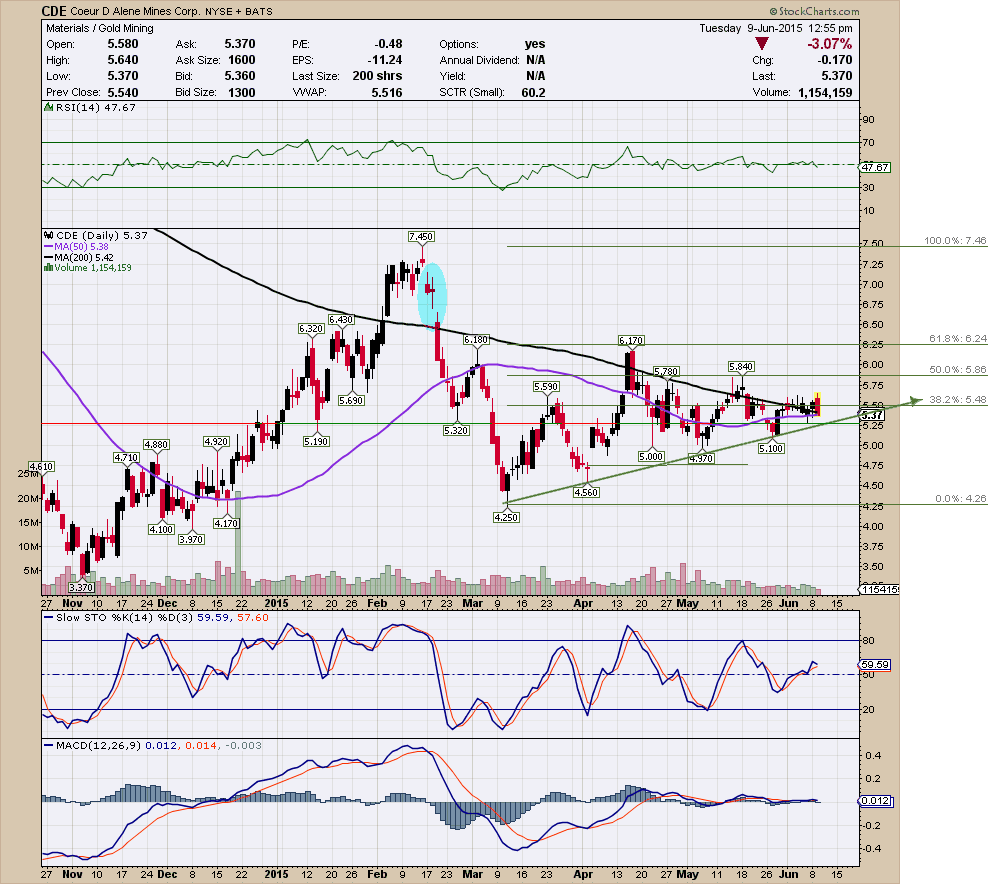Click the 0.0%: 4.26 Fibonacci label

coord(960,498)
